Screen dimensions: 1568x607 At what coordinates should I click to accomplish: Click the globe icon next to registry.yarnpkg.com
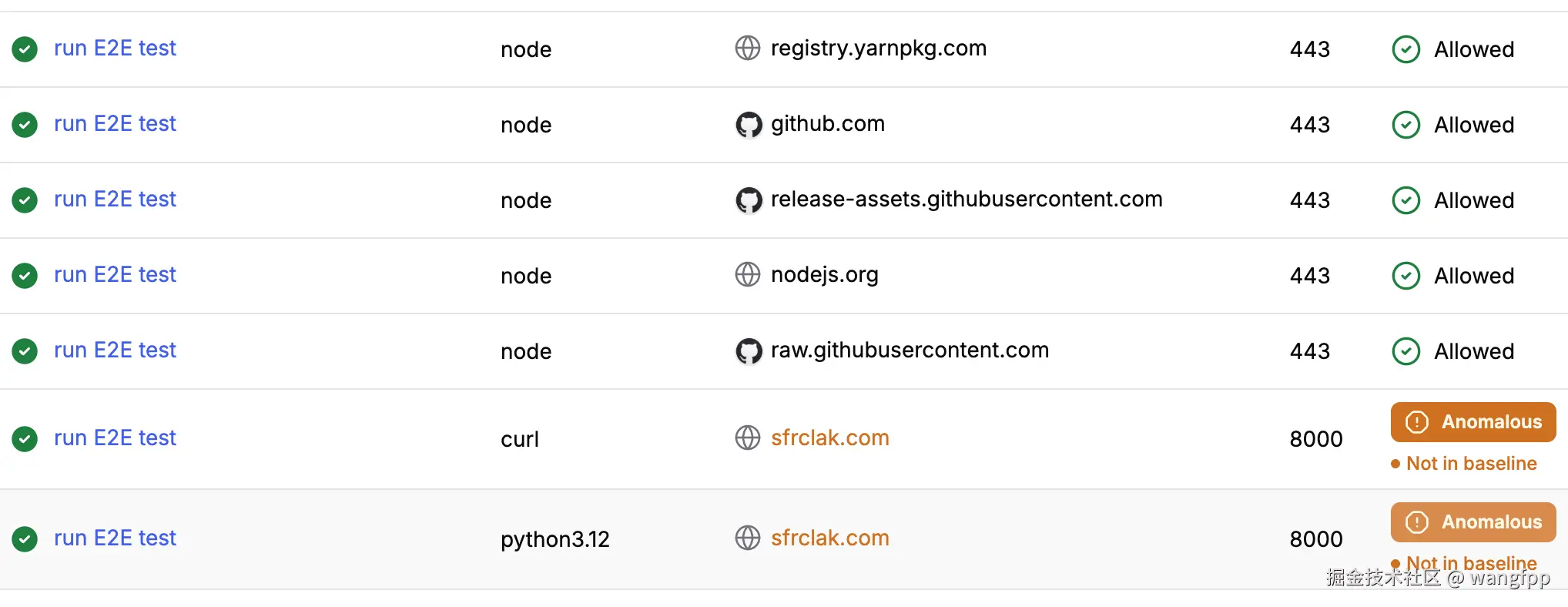coord(747,49)
